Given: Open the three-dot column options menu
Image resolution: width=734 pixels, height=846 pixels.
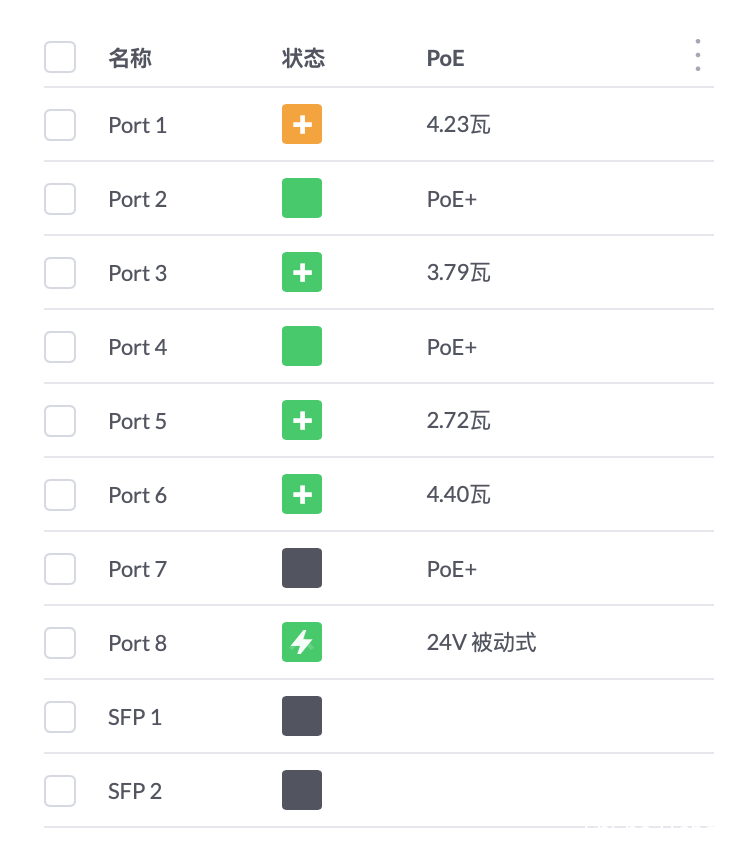Looking at the screenshot, I should [x=698, y=55].
